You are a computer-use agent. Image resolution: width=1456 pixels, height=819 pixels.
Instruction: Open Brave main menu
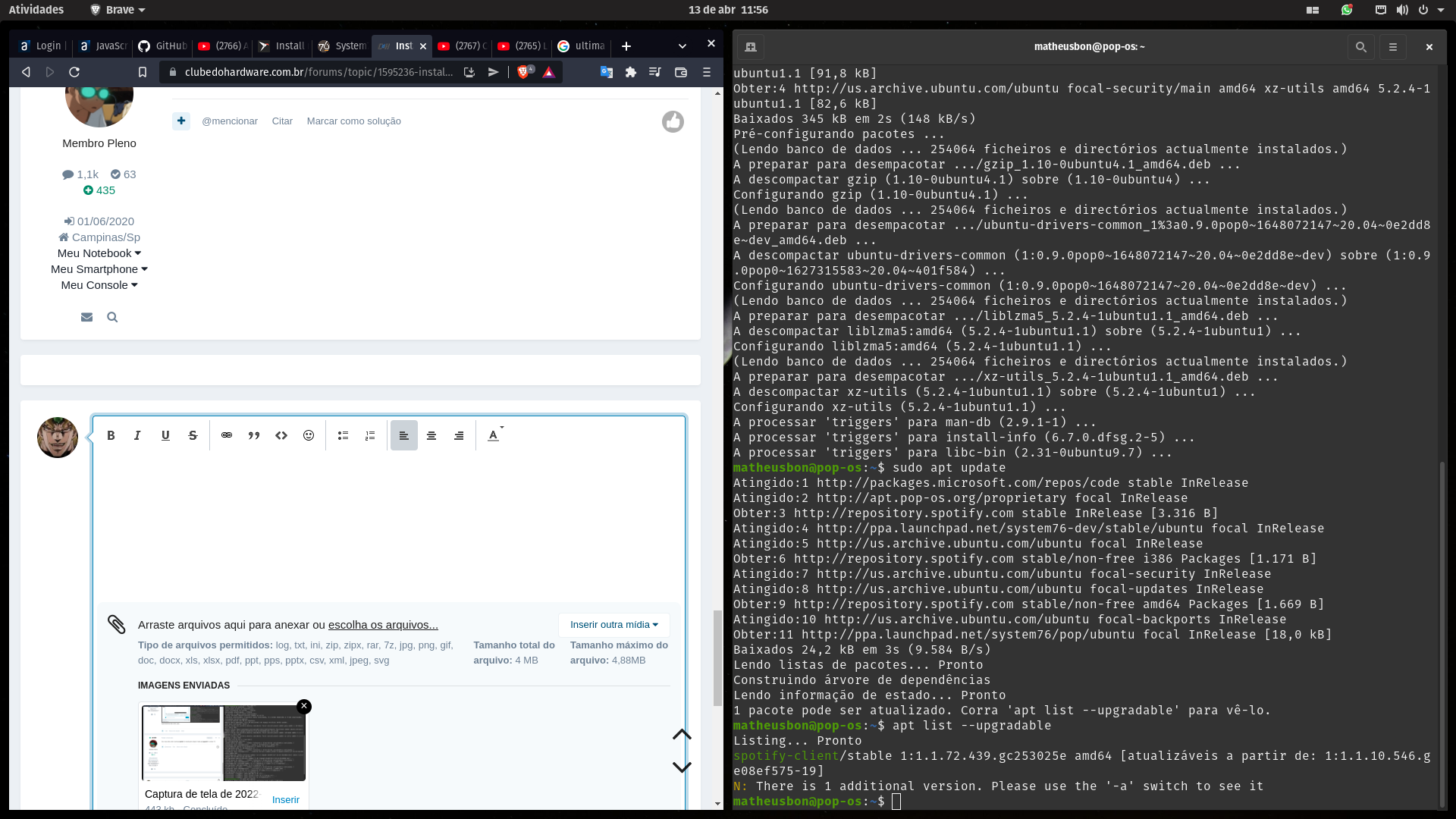(x=707, y=72)
